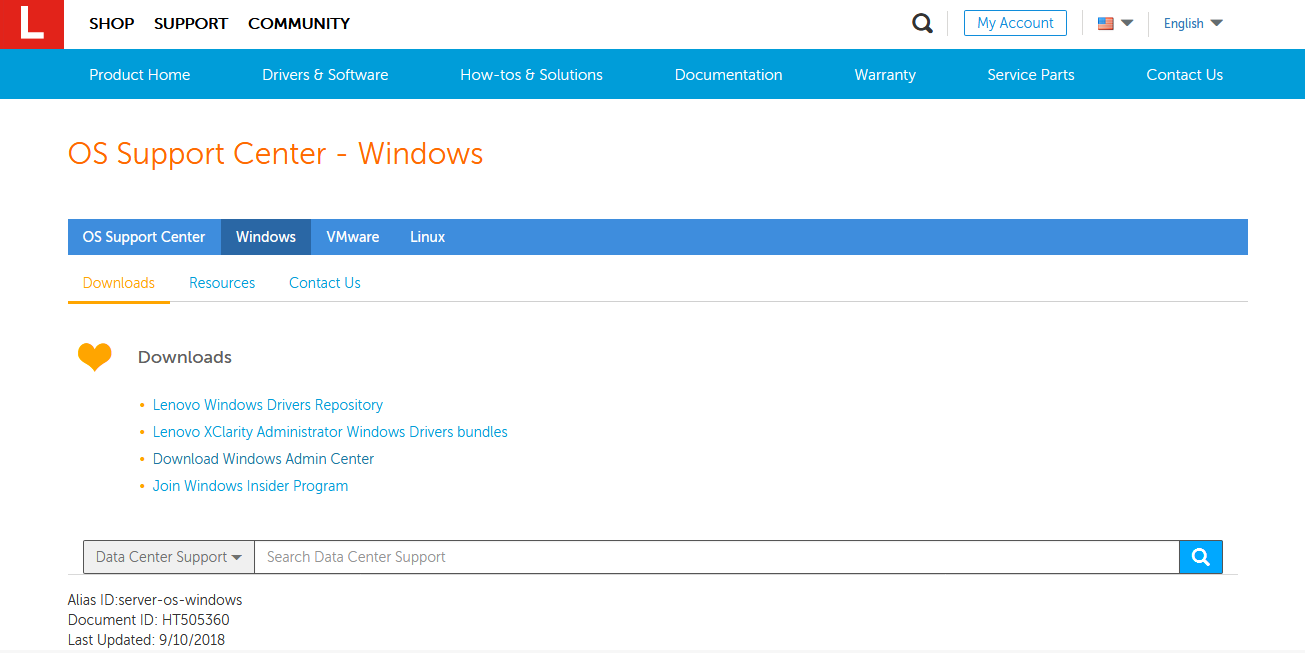This screenshot has width=1305, height=653.
Task: Open the Warranty page
Action: tap(884, 74)
